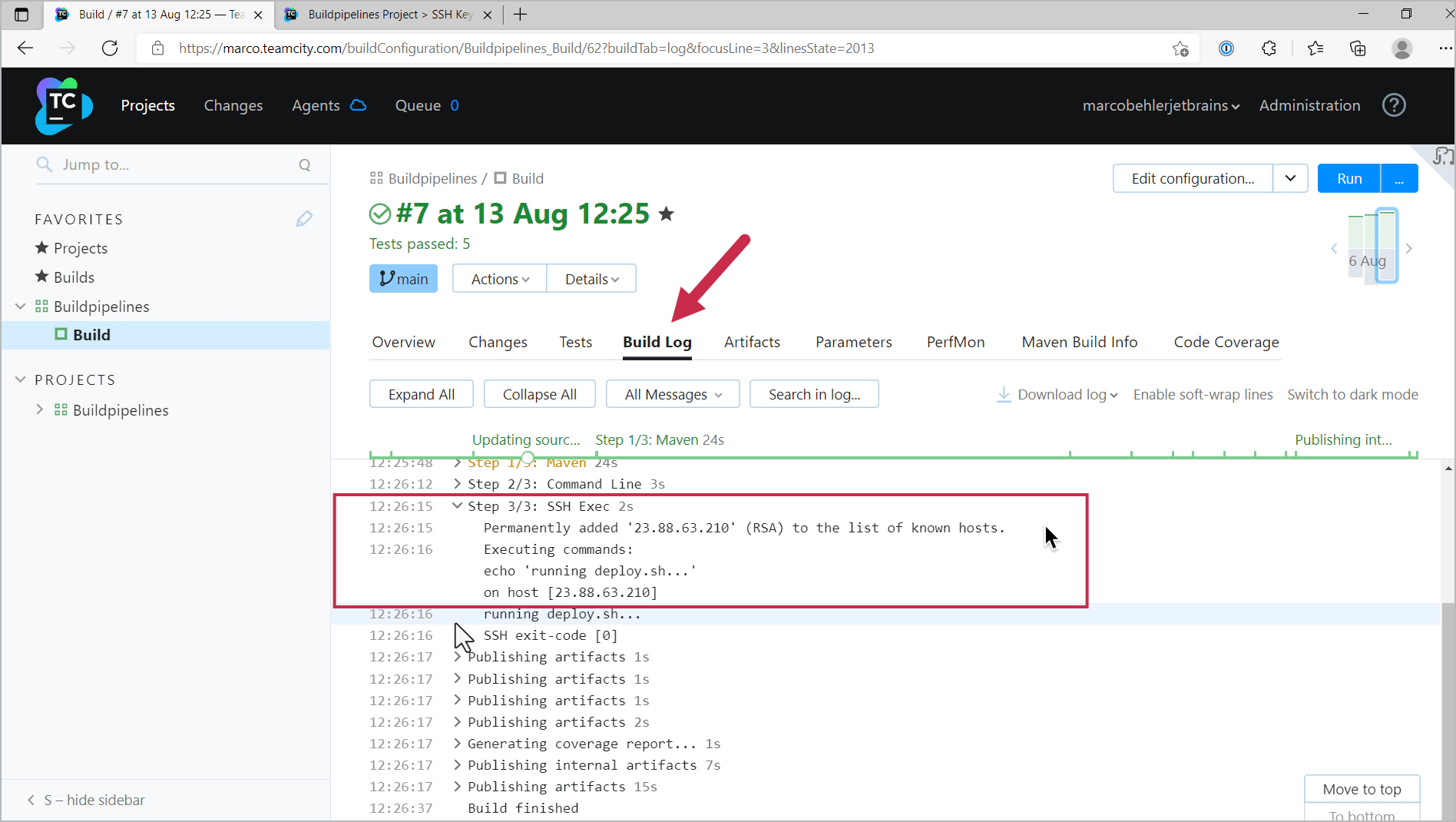Switch to the Artifacts tab
This screenshot has height=822, width=1456.
(x=751, y=342)
